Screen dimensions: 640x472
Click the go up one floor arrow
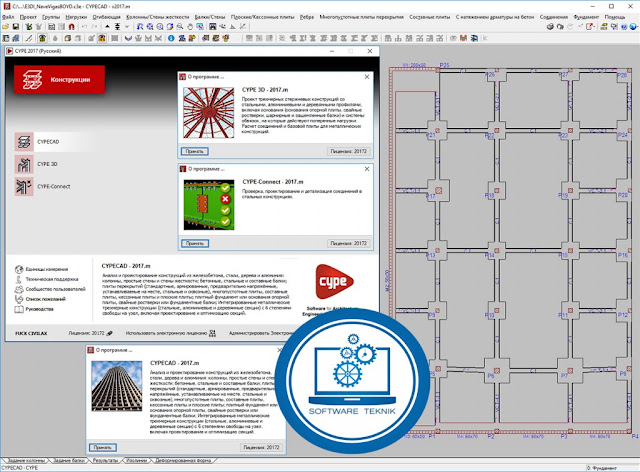(107, 27)
